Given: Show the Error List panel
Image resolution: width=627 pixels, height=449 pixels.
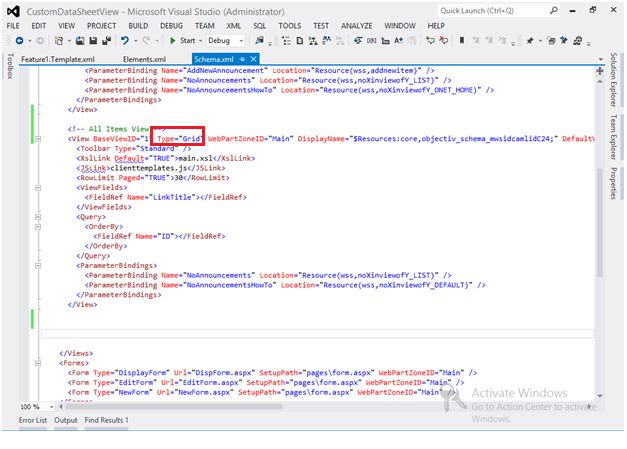Looking at the screenshot, I should point(33,420).
